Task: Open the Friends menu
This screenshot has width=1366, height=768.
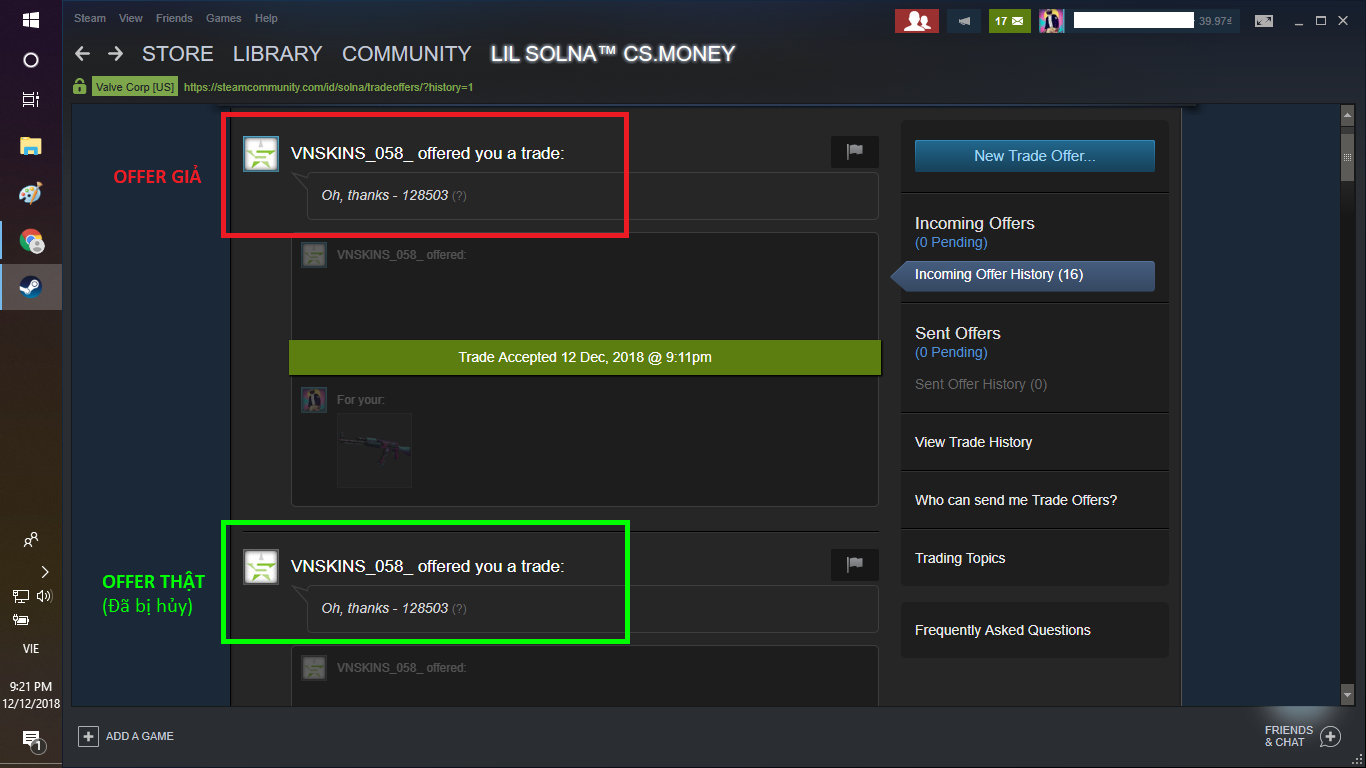Action: pyautogui.click(x=174, y=18)
